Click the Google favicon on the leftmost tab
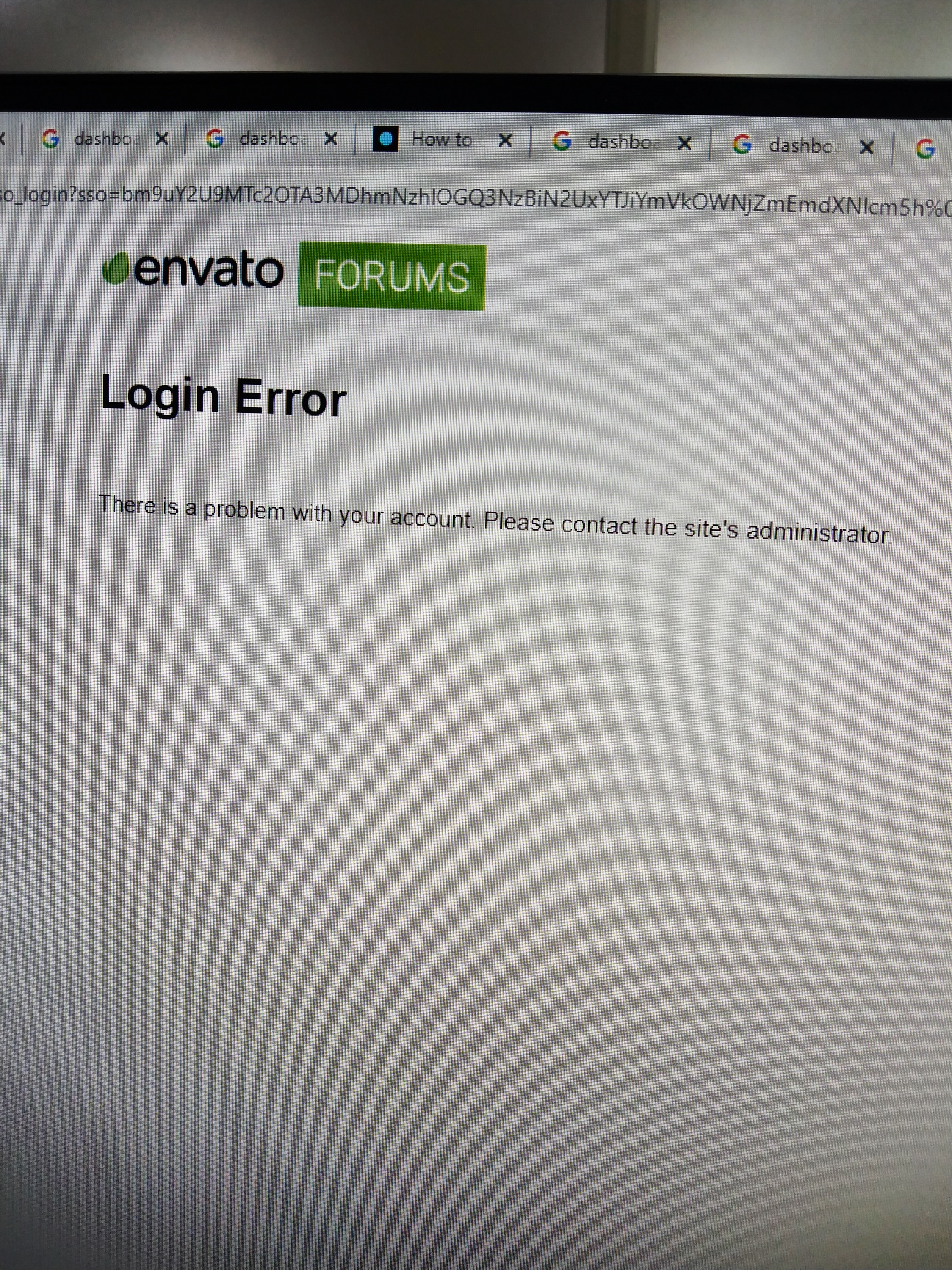Image resolution: width=952 pixels, height=1270 pixels. point(50,139)
